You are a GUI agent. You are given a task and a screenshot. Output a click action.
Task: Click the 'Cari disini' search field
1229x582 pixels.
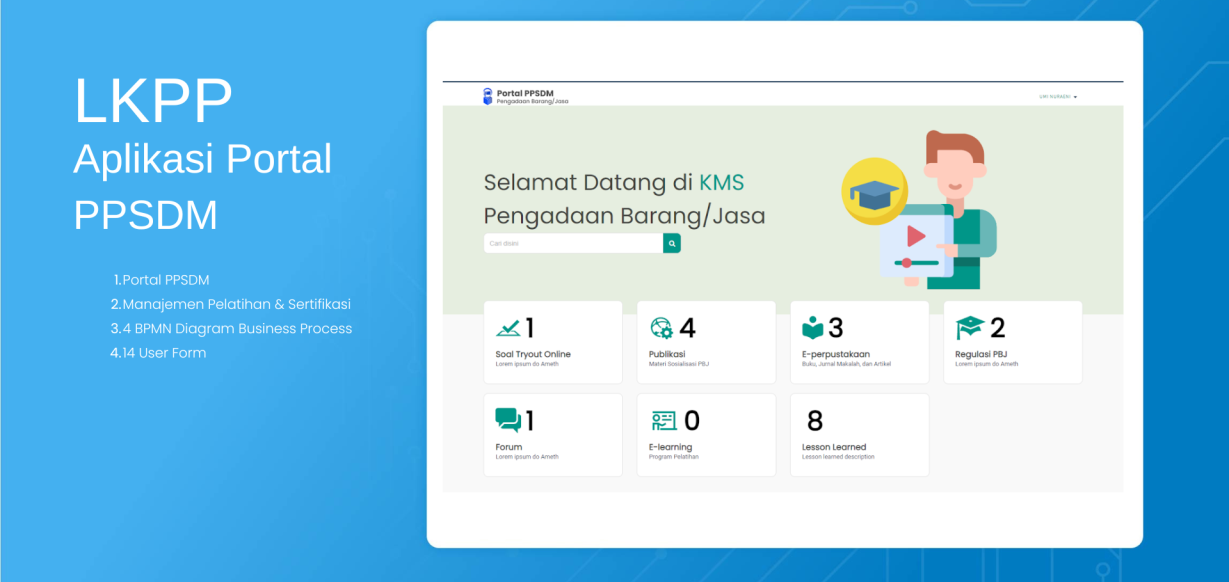coord(573,243)
